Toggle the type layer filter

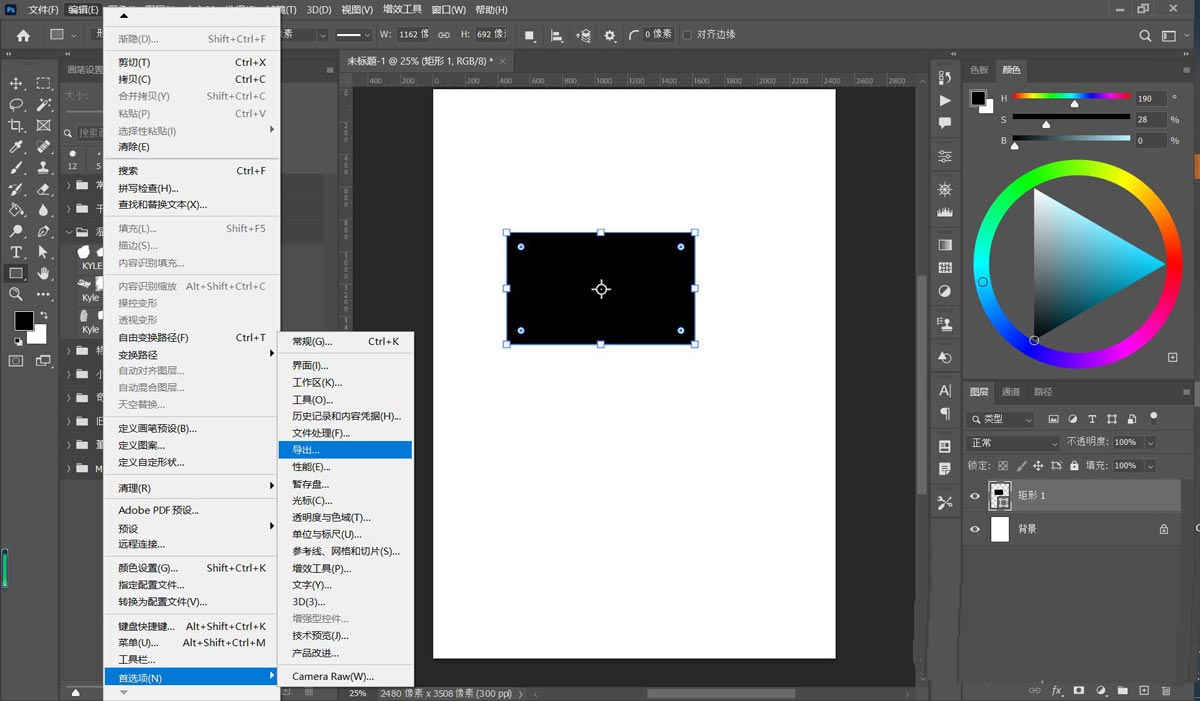coord(1092,419)
